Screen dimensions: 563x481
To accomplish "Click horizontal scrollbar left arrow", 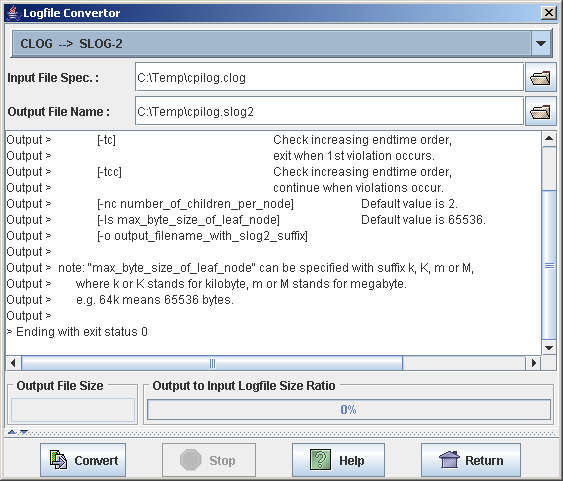I will pos(13,363).
